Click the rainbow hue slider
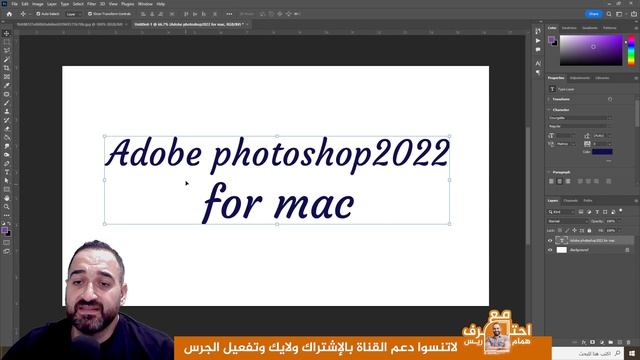This screenshot has height=360, width=640. pyautogui.click(x=631, y=50)
